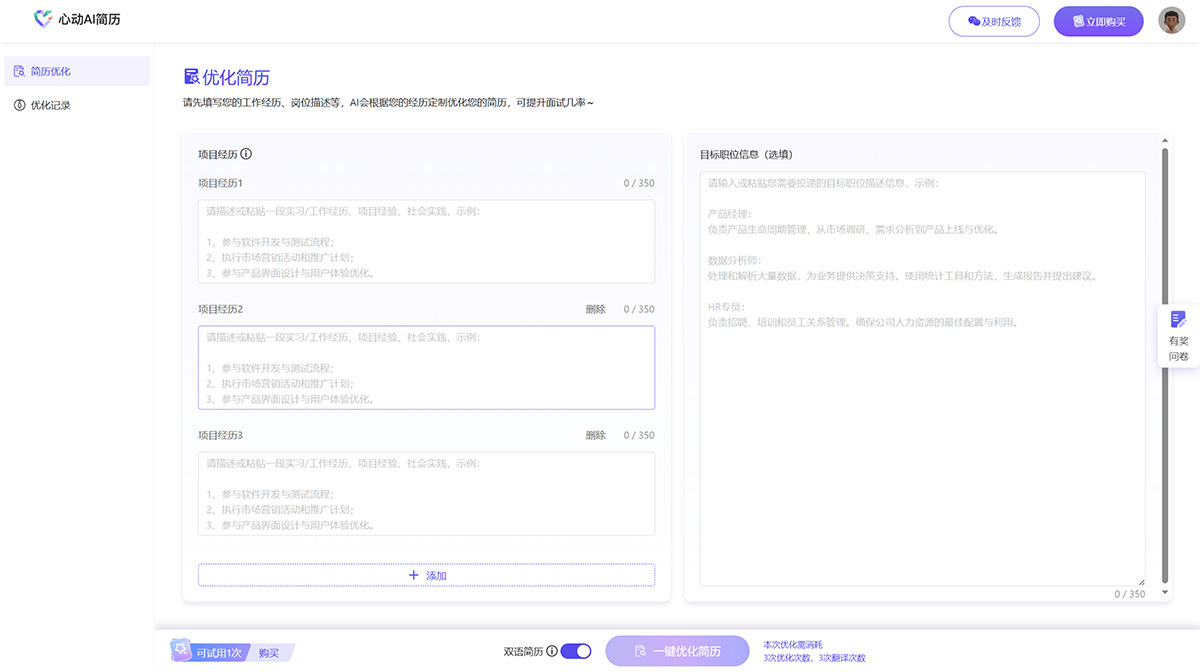1200x672 pixels.
Task: Click the 优化记录 clock icon in sidebar
Action: pos(17,104)
